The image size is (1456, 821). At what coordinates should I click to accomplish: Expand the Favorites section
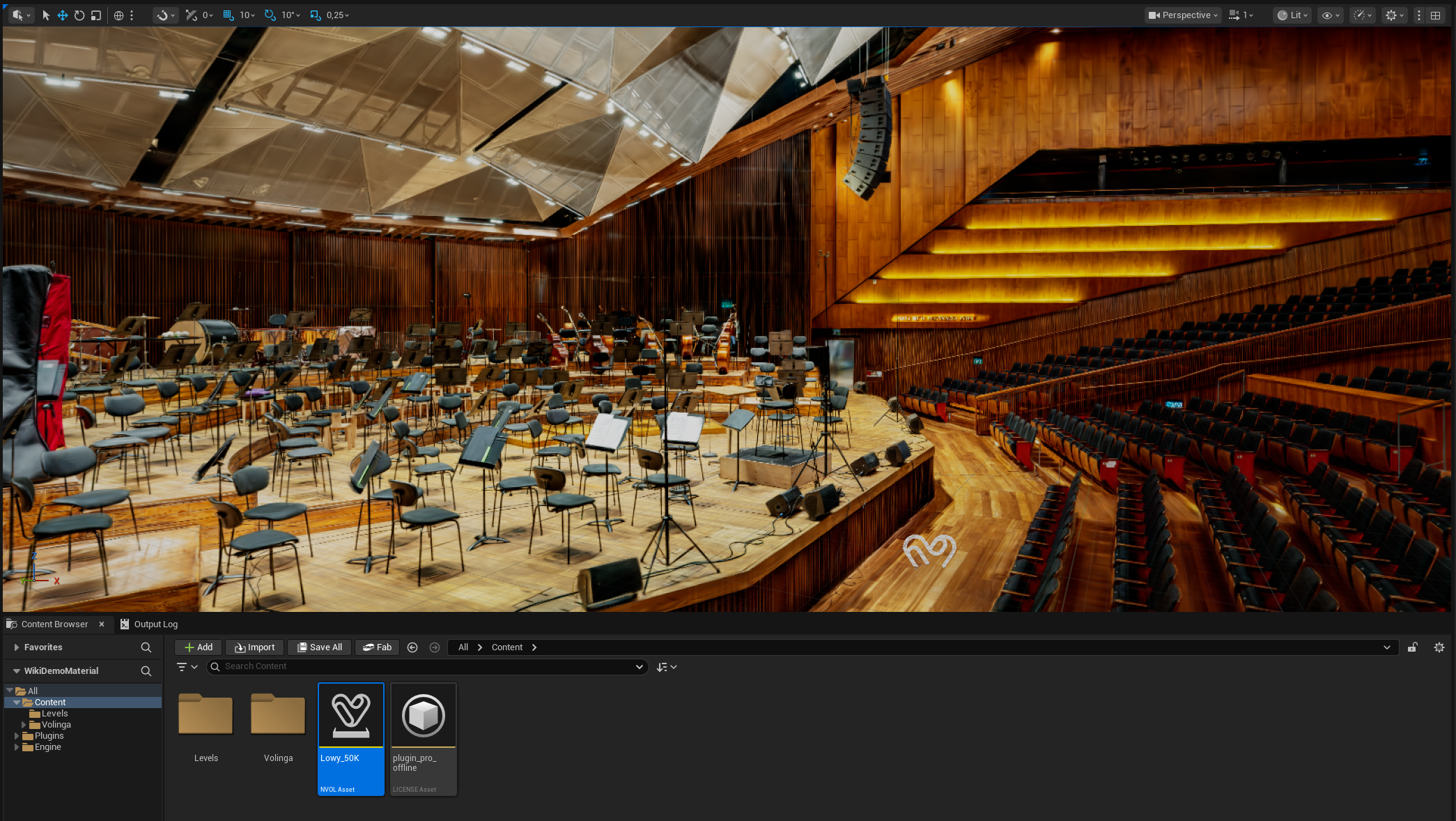coord(17,647)
